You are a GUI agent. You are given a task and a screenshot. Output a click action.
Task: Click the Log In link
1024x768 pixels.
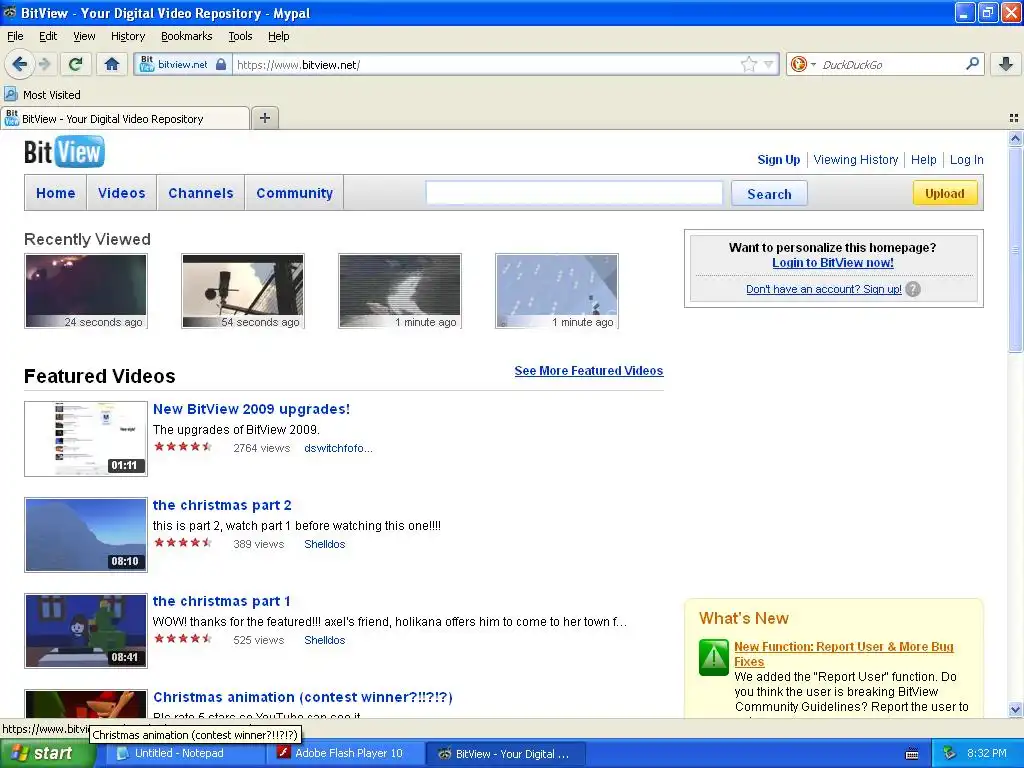point(967,159)
